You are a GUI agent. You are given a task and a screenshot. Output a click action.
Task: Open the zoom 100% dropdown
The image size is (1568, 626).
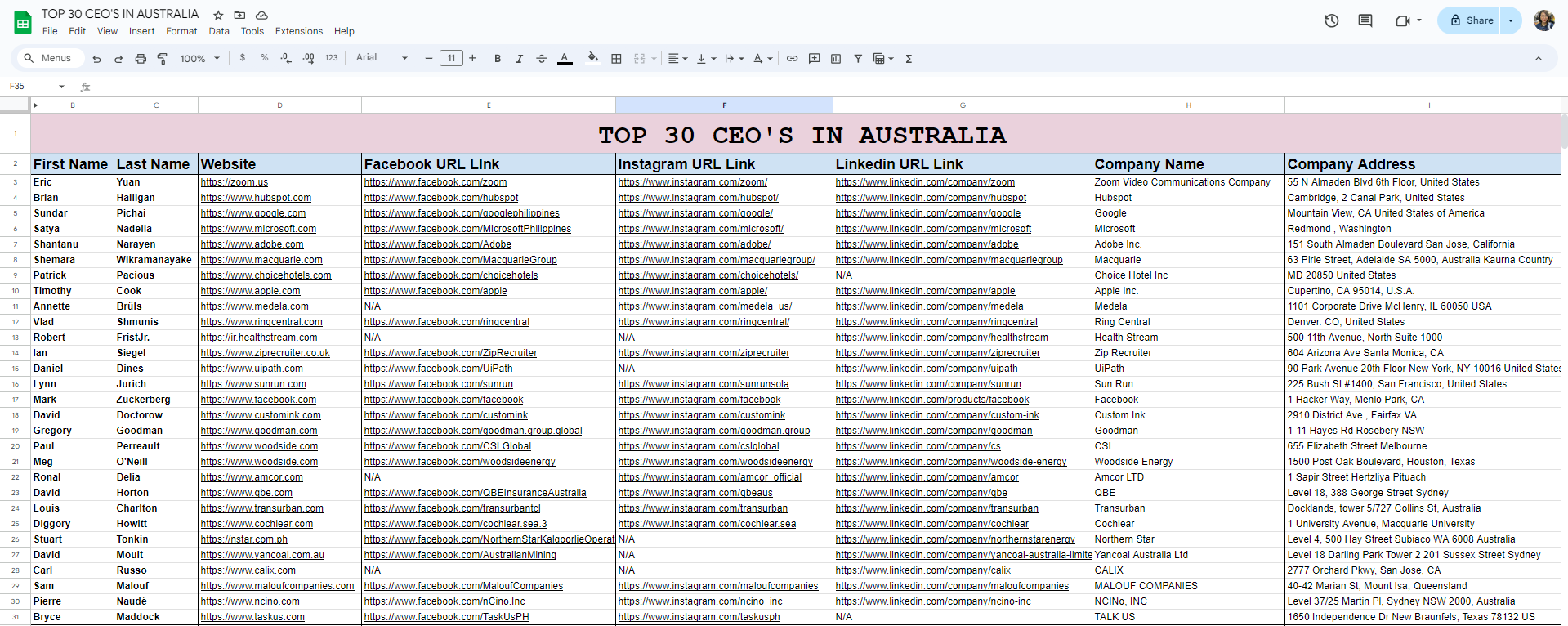click(200, 59)
